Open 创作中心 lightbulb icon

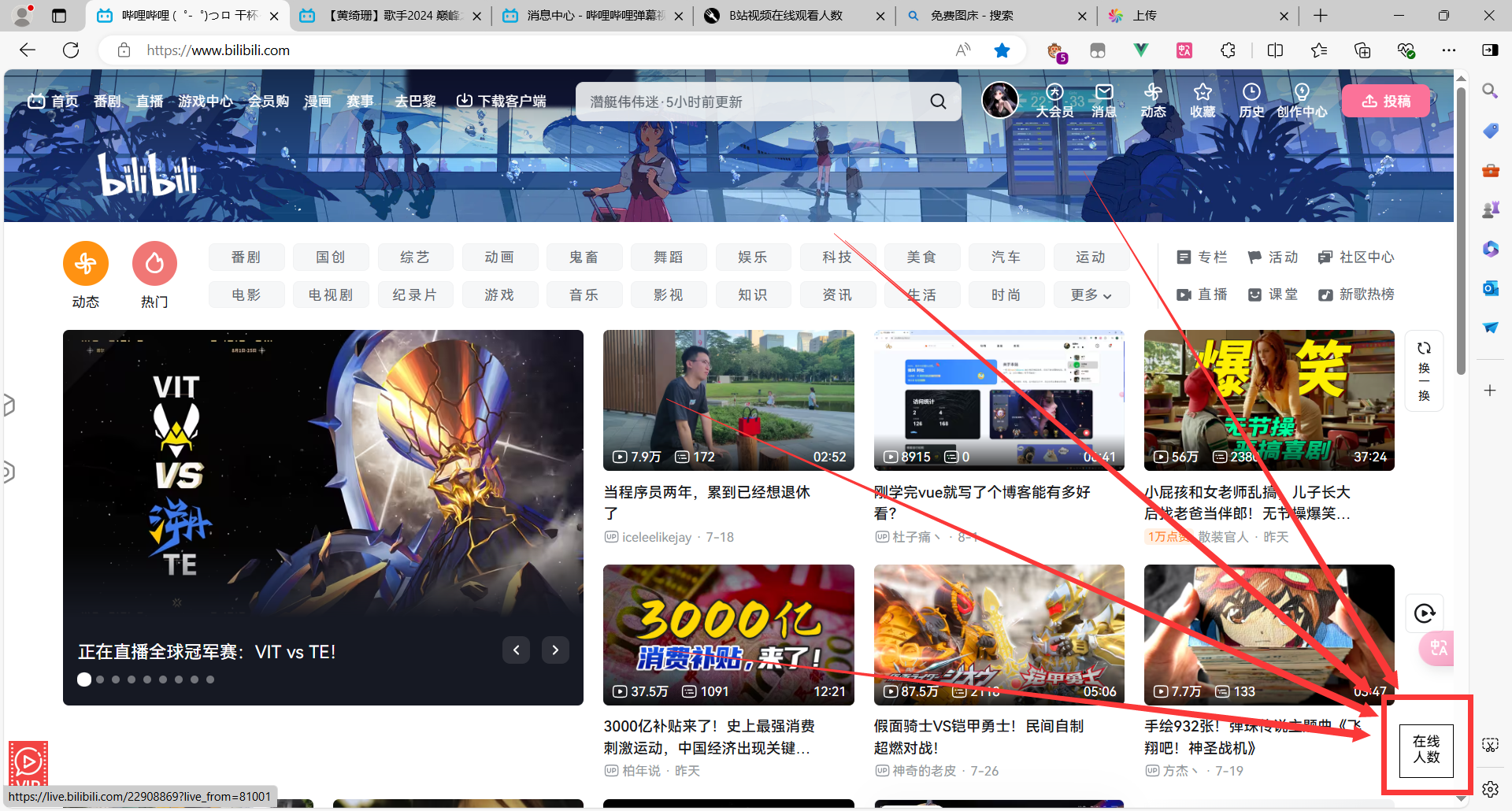click(1302, 101)
